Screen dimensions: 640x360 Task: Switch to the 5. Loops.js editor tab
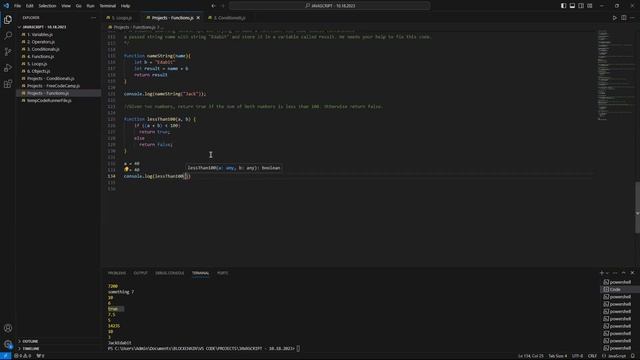coord(122,18)
